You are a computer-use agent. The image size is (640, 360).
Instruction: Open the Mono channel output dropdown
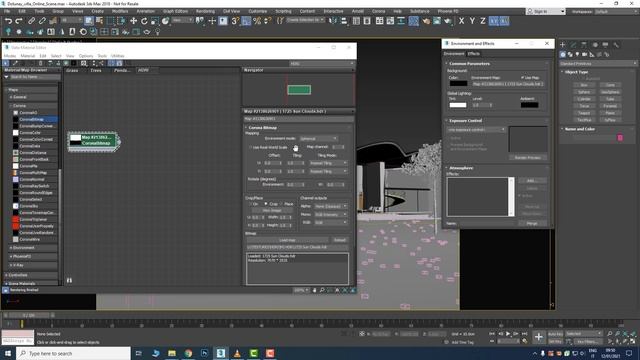click(331, 214)
